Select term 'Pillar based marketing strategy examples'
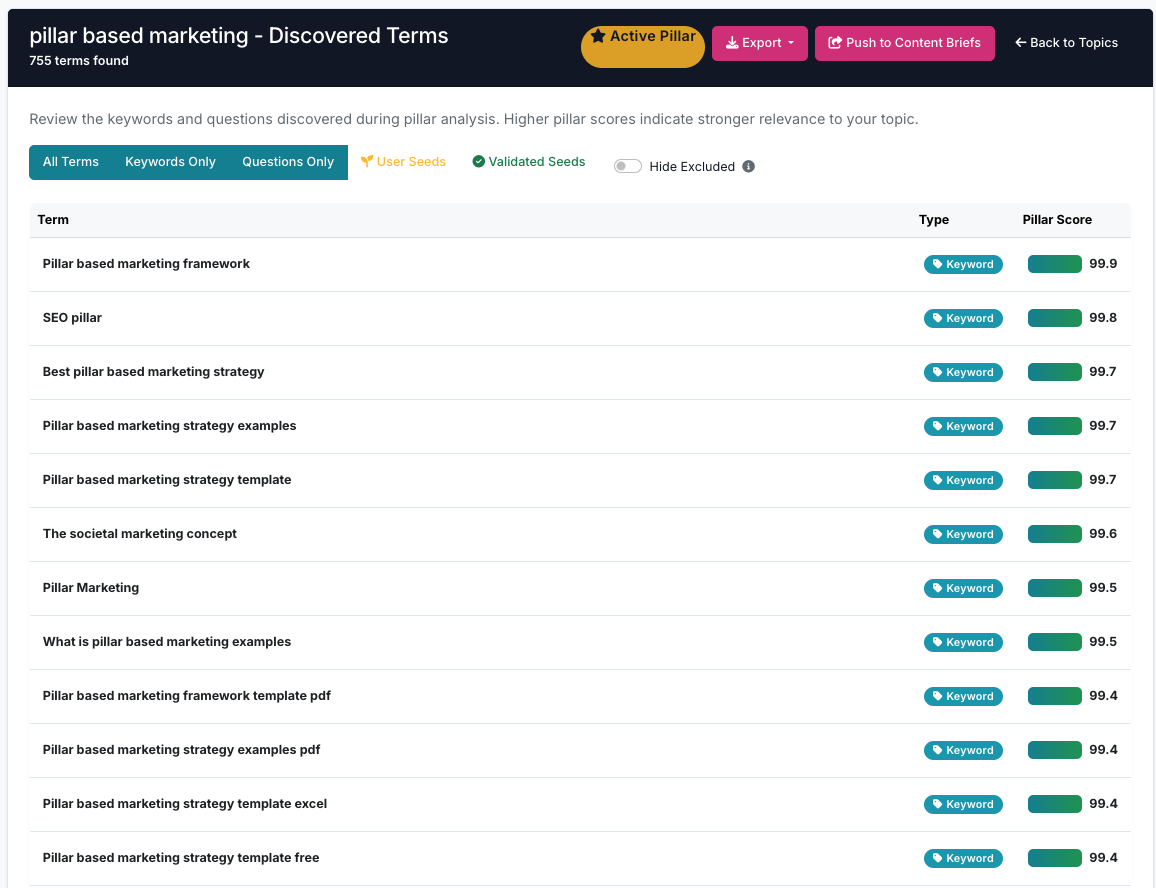The image size is (1156, 888). [170, 426]
